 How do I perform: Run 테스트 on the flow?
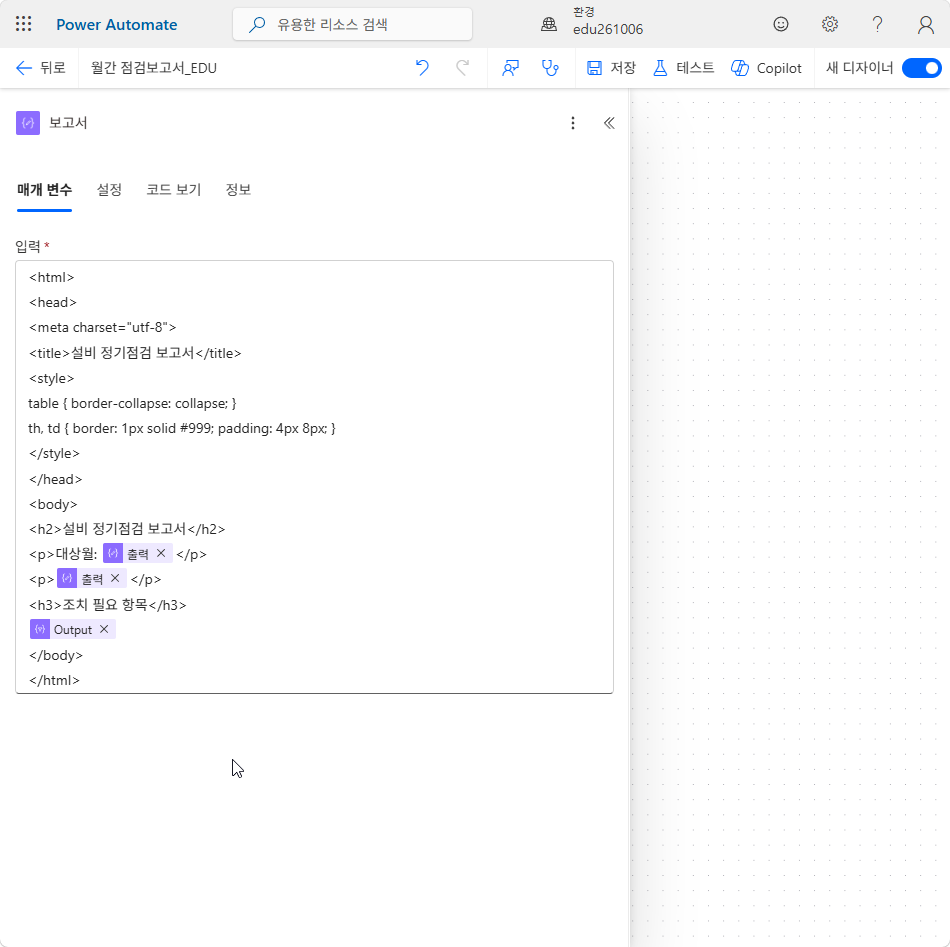(x=683, y=68)
